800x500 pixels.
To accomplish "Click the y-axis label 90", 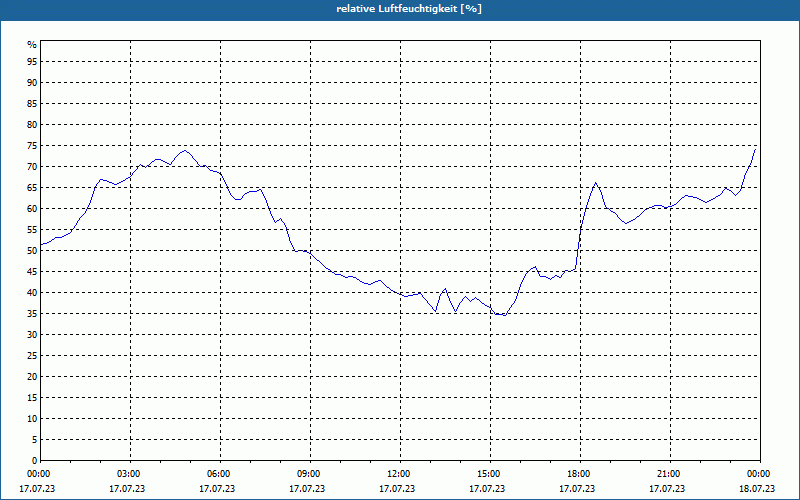I will [32, 83].
